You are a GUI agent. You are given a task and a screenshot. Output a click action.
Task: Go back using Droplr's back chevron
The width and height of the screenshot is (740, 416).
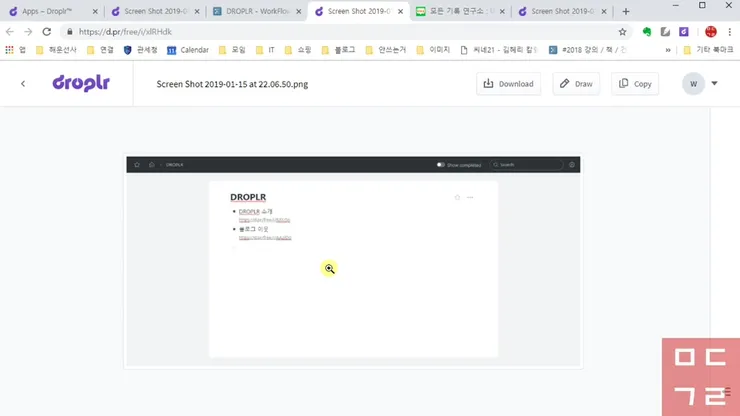[23, 84]
